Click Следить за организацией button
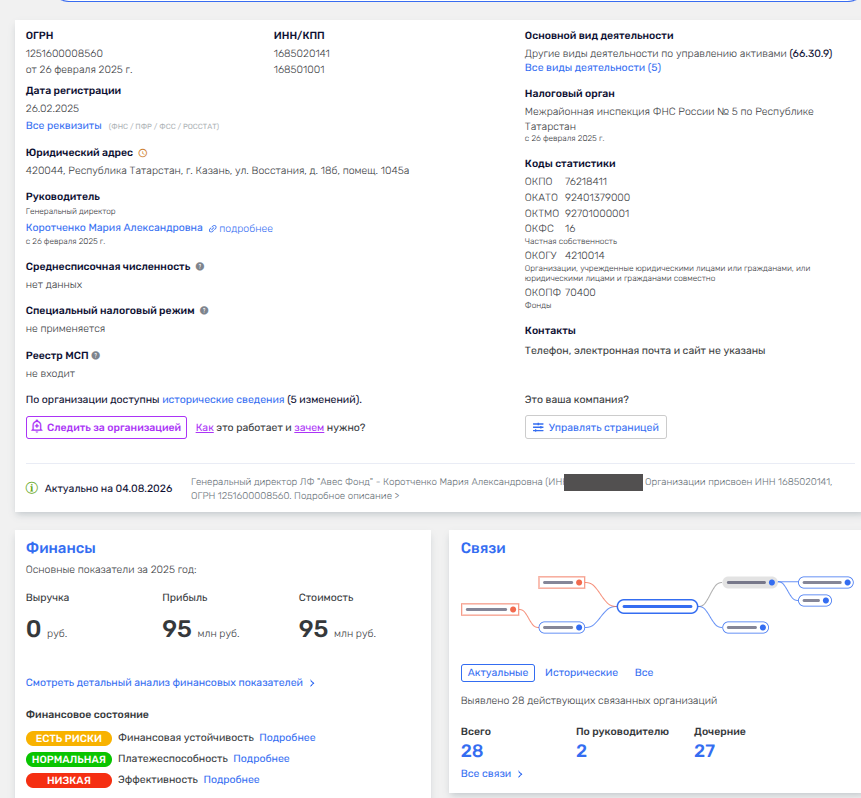The width and height of the screenshot is (861, 798). pyautogui.click(x=107, y=427)
